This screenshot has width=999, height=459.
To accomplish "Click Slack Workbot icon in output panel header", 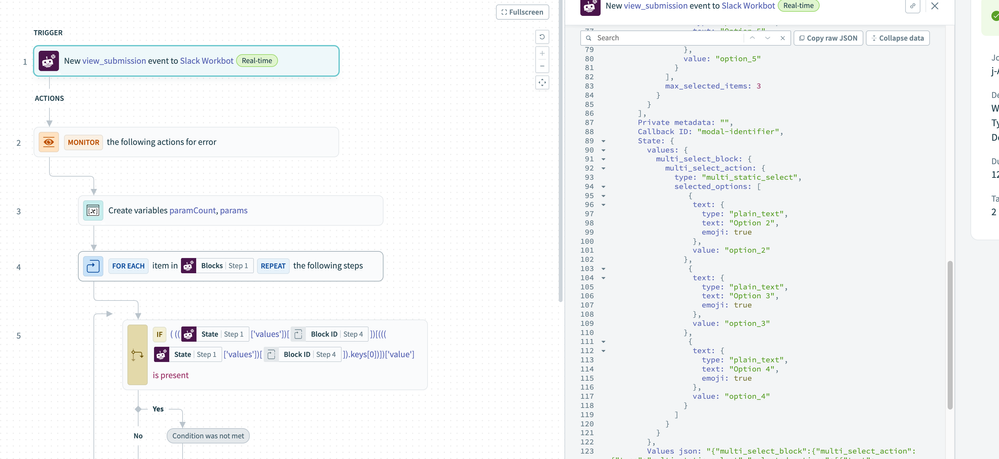I will [x=591, y=6].
